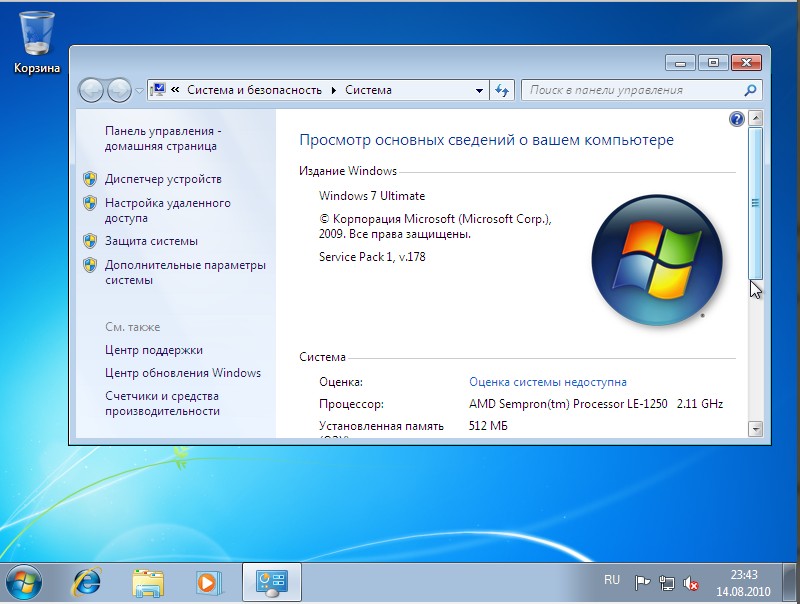This screenshot has height=604, width=800.
Task: Expand the breadcrumb arrow after Система и безопасность
Action: pyautogui.click(x=334, y=90)
